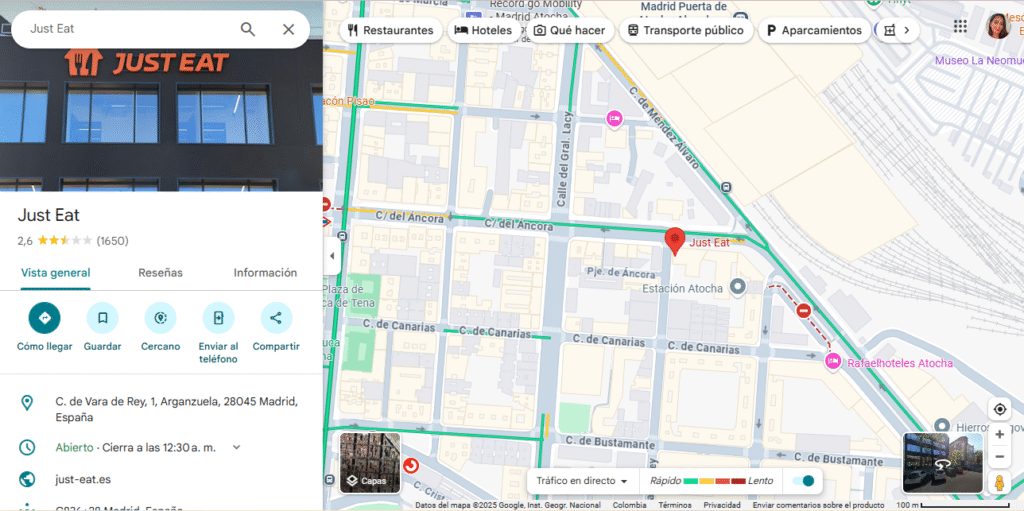Select the Rafaelhoteles Atocha hotel pin

(833, 361)
